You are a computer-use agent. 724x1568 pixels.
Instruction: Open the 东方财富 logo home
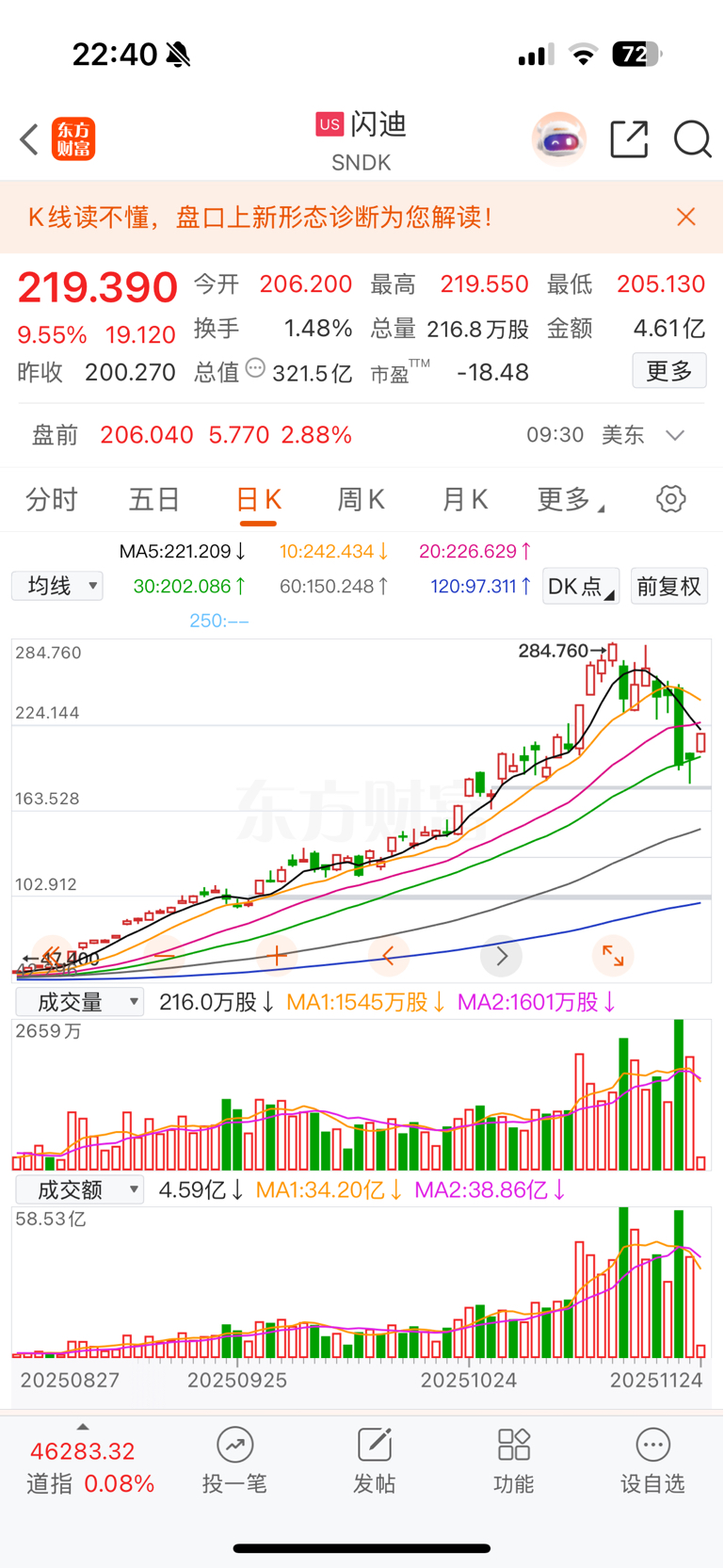click(x=73, y=139)
